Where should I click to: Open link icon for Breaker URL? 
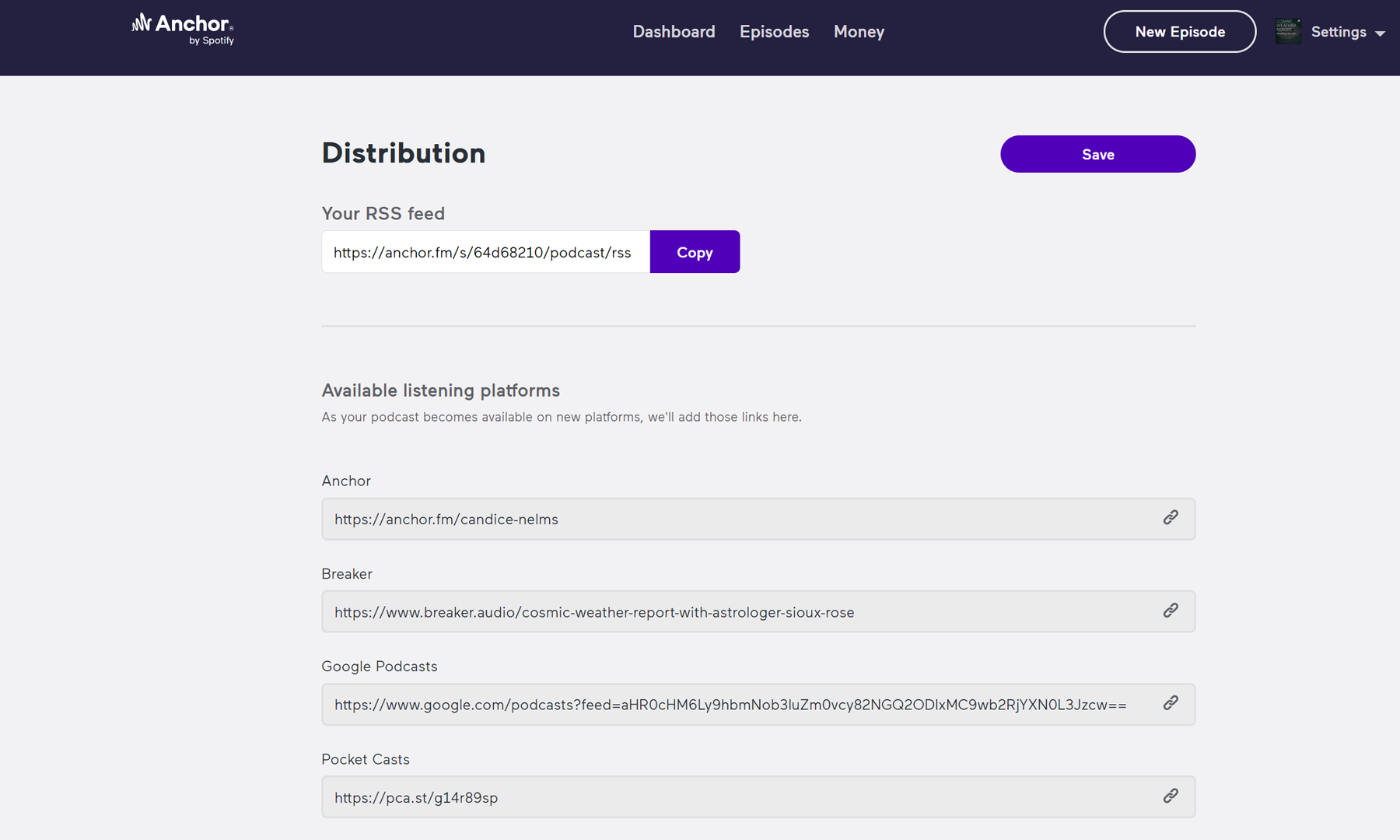coord(1171,611)
